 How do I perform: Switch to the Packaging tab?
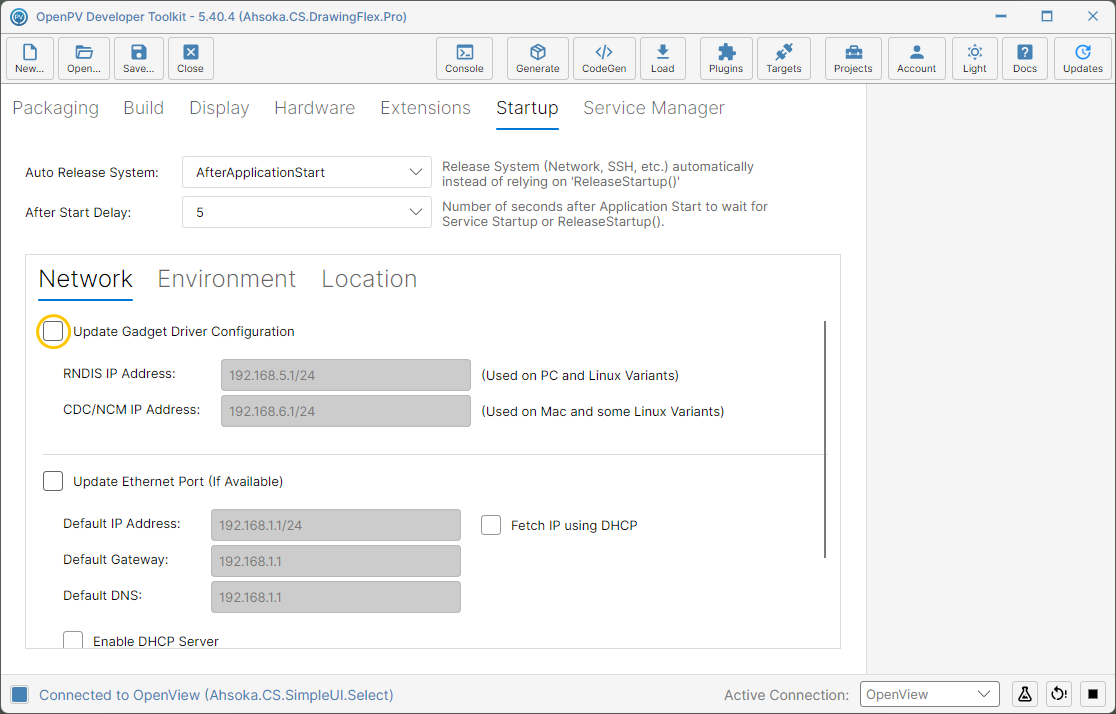click(56, 107)
